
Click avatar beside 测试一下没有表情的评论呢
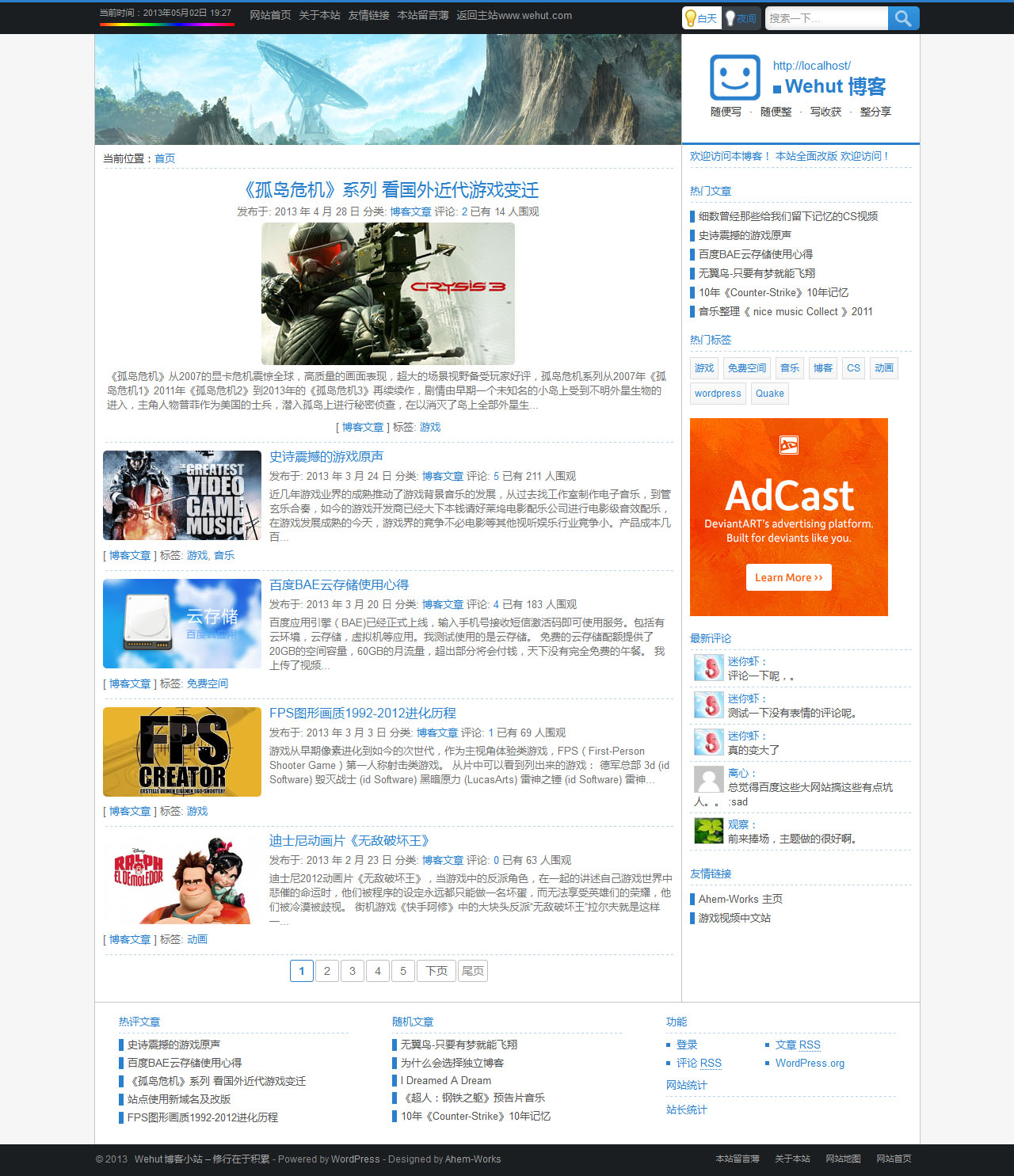[708, 705]
